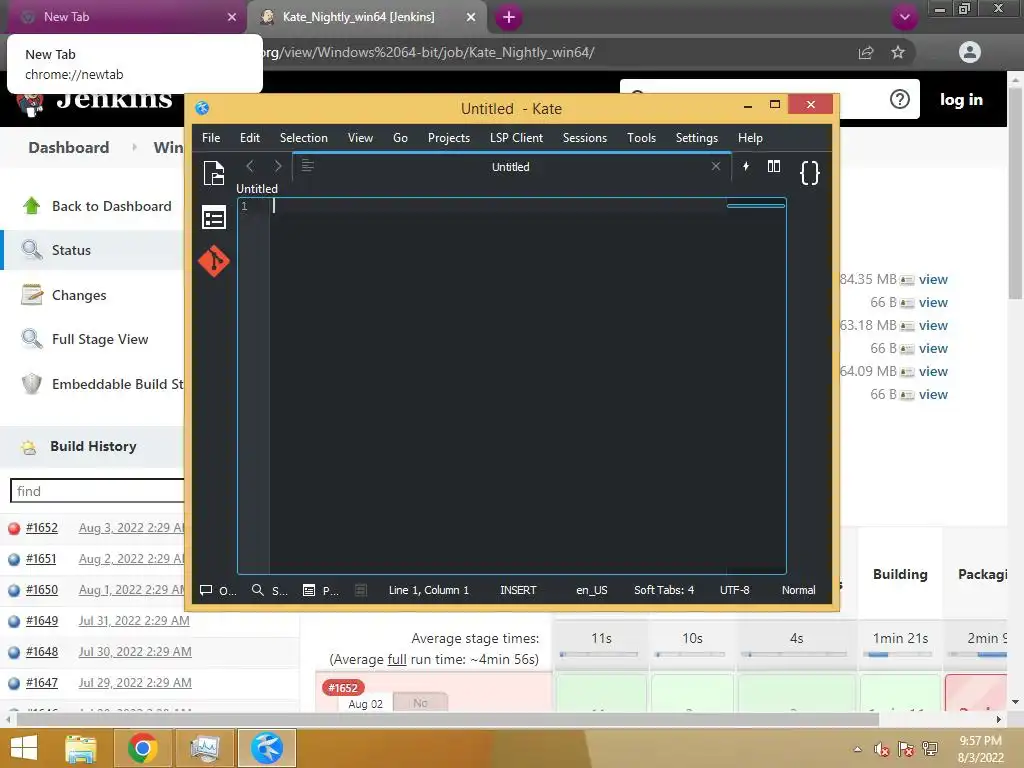
Task: Click view link beside 64.09 MB artifact
Action: 933,372
